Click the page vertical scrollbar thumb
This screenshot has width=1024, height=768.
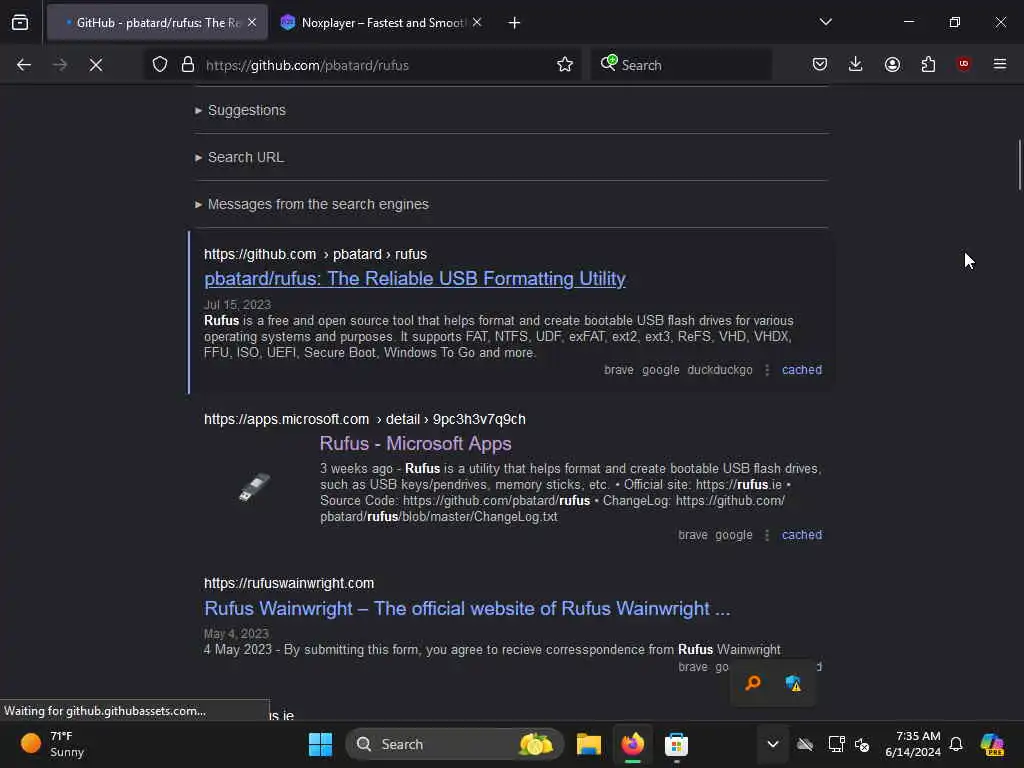pos(1019,165)
